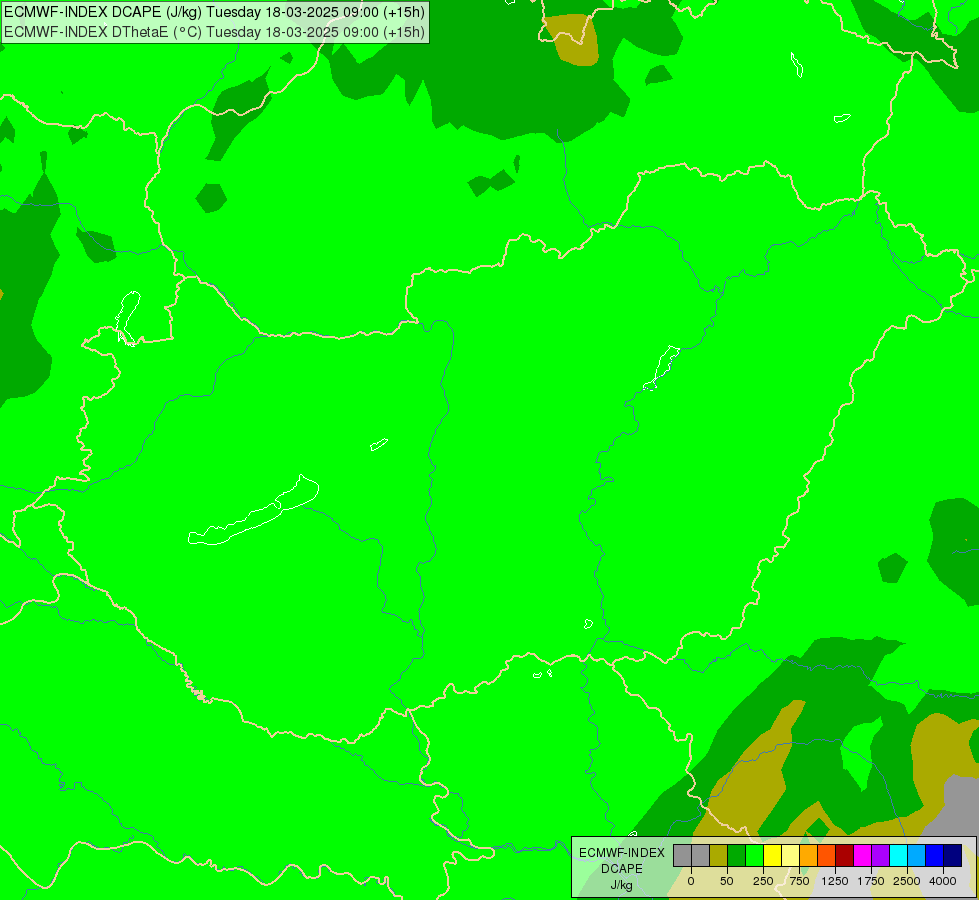Click the magenta legend swatch
979x900 pixels.
[x=863, y=856]
